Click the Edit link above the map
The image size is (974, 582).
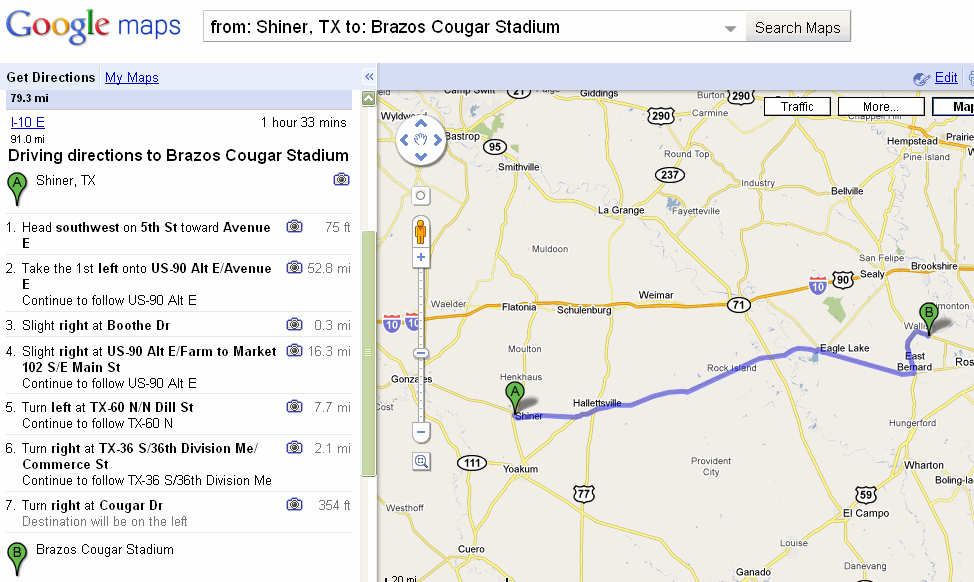coord(945,78)
